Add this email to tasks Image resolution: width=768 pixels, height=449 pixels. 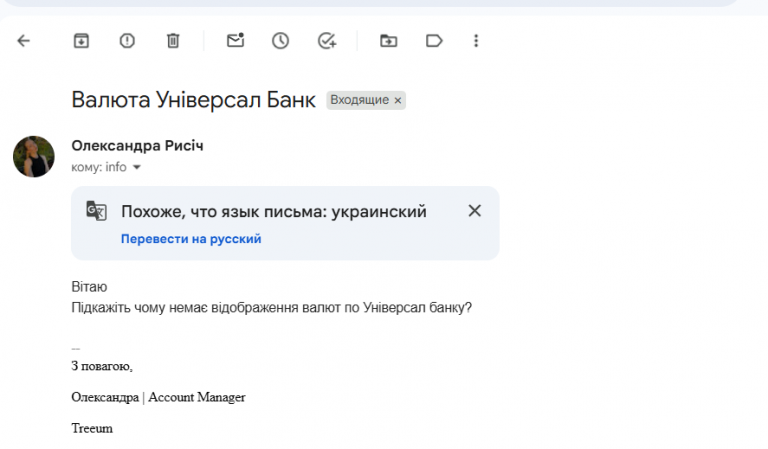(327, 41)
